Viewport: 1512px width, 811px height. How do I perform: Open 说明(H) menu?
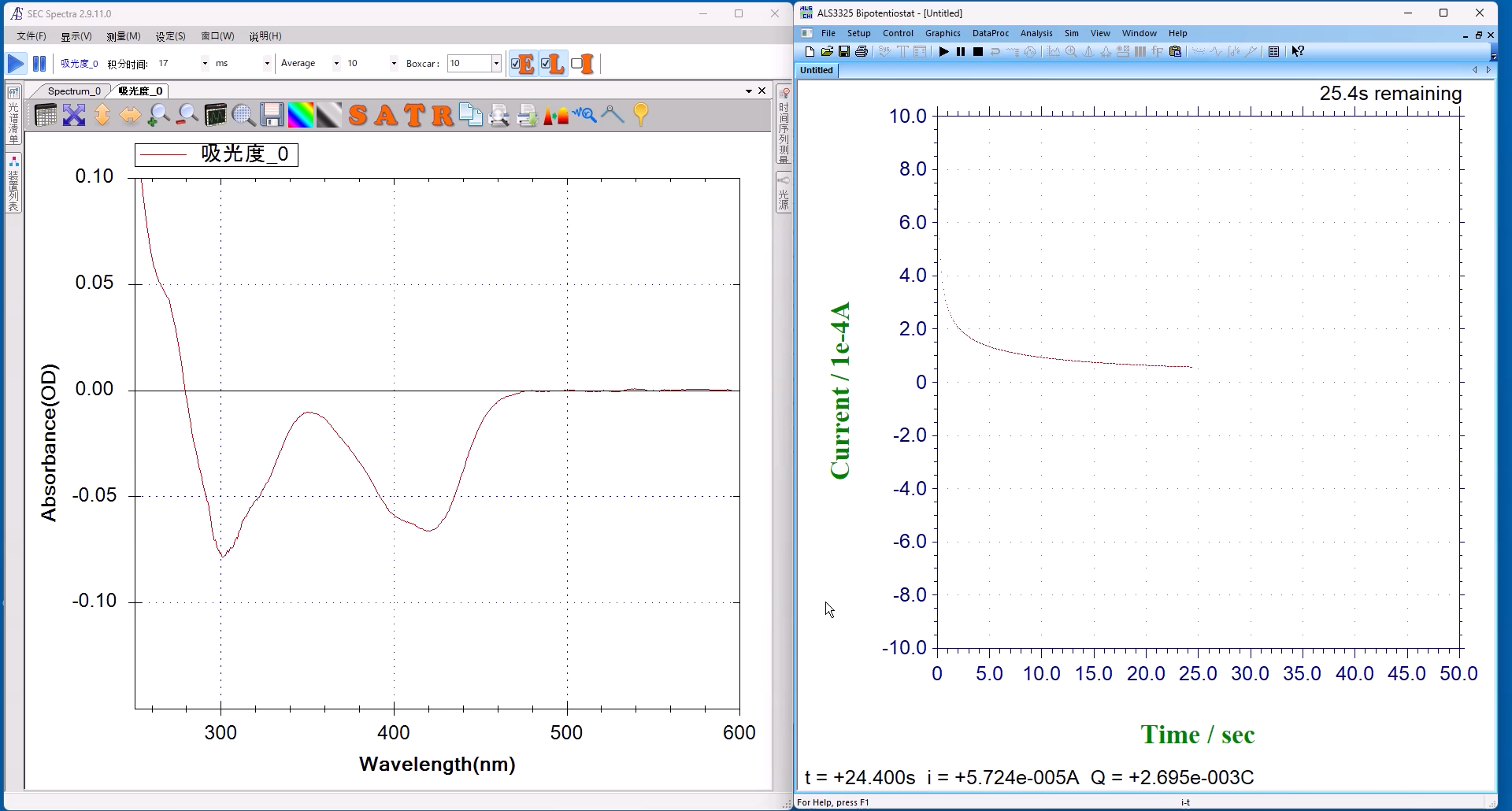[x=265, y=36]
